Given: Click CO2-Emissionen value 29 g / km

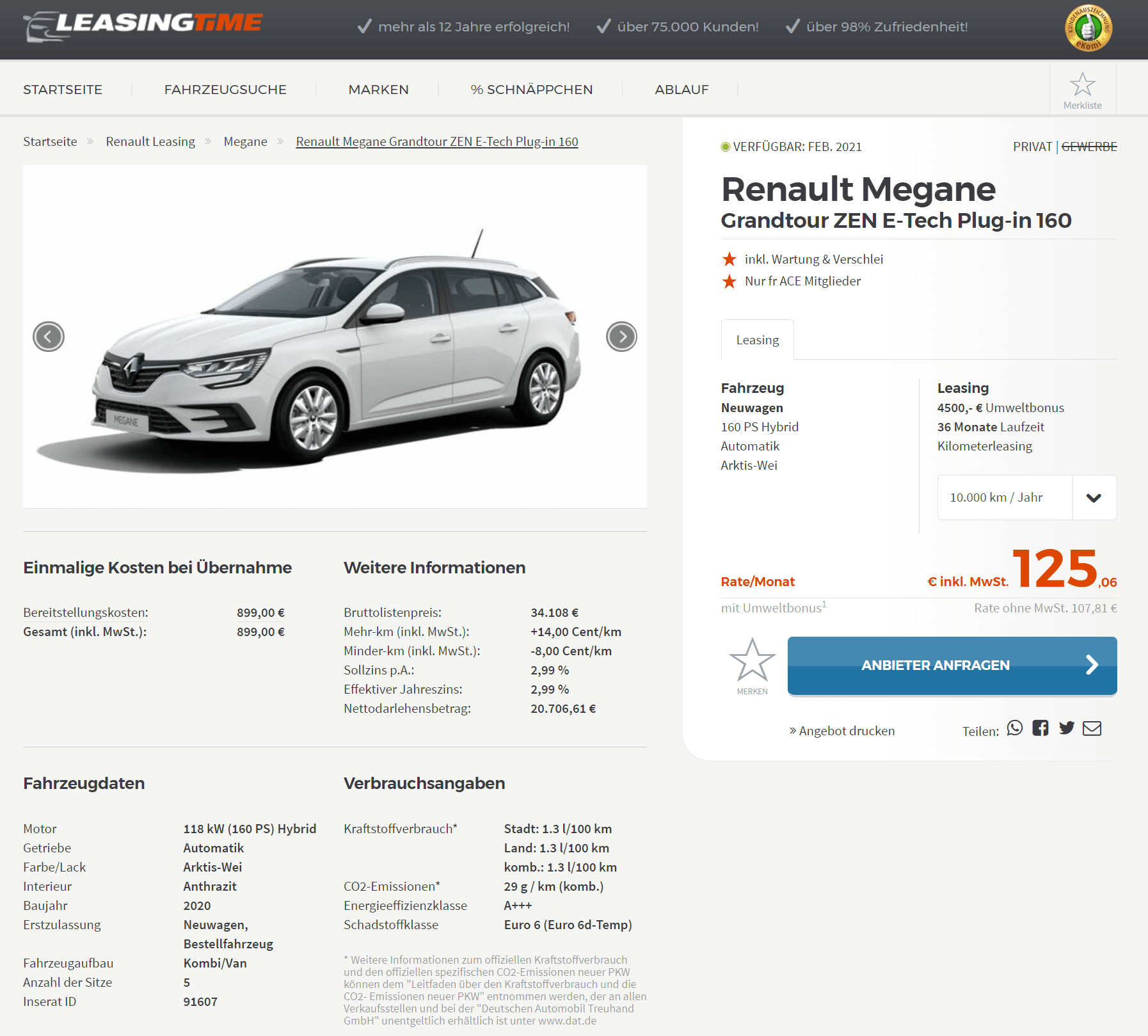Looking at the screenshot, I should click(554, 886).
